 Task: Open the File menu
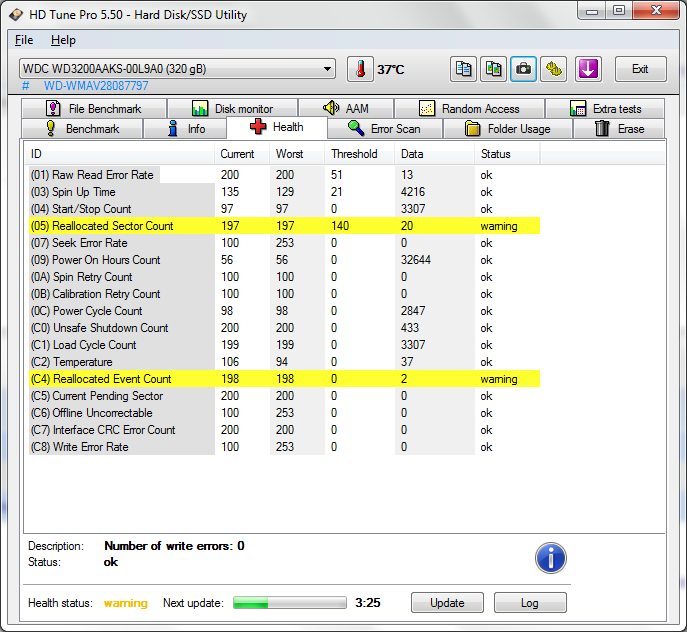pyautogui.click(x=24, y=40)
